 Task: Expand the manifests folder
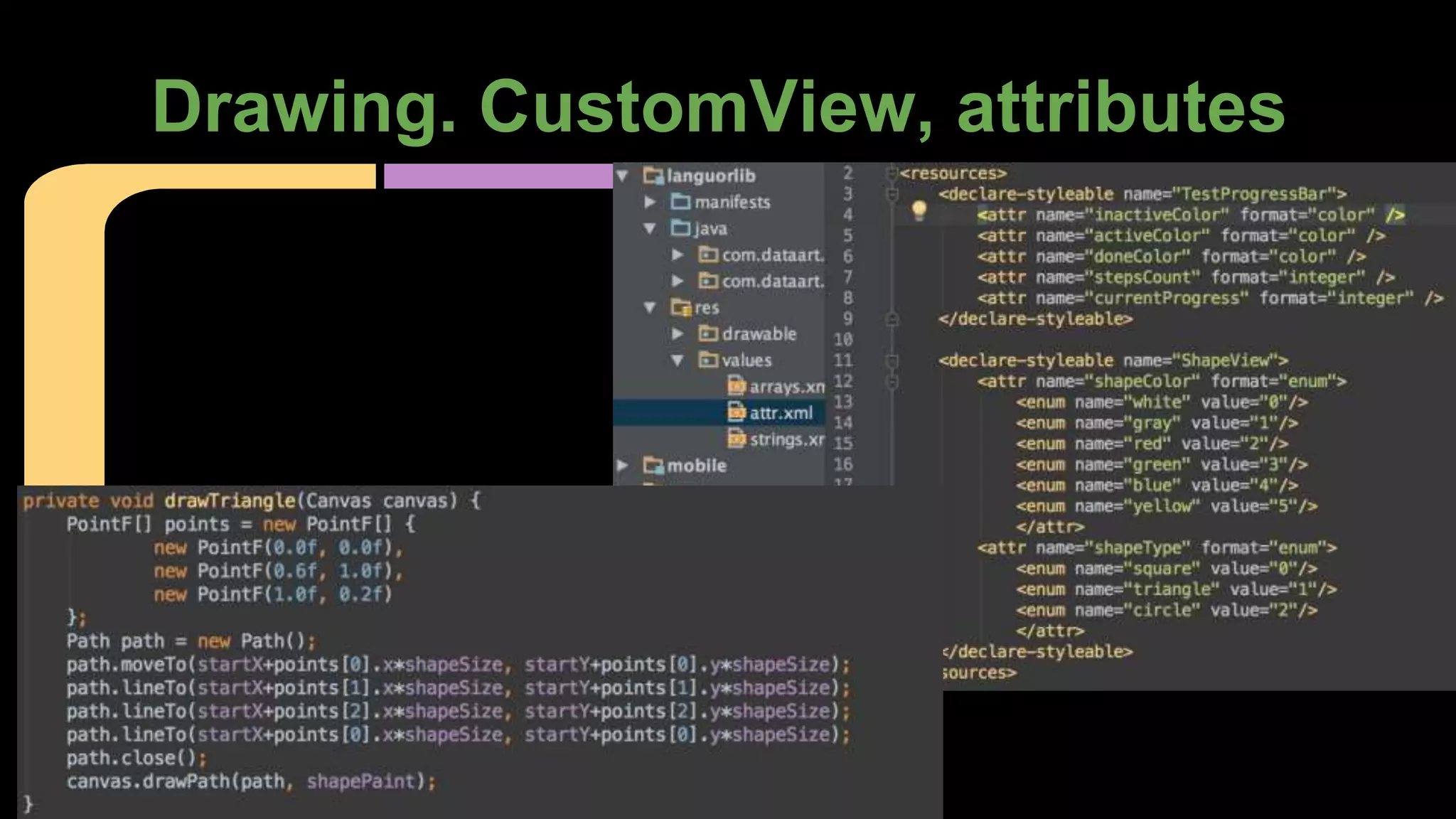[650, 202]
